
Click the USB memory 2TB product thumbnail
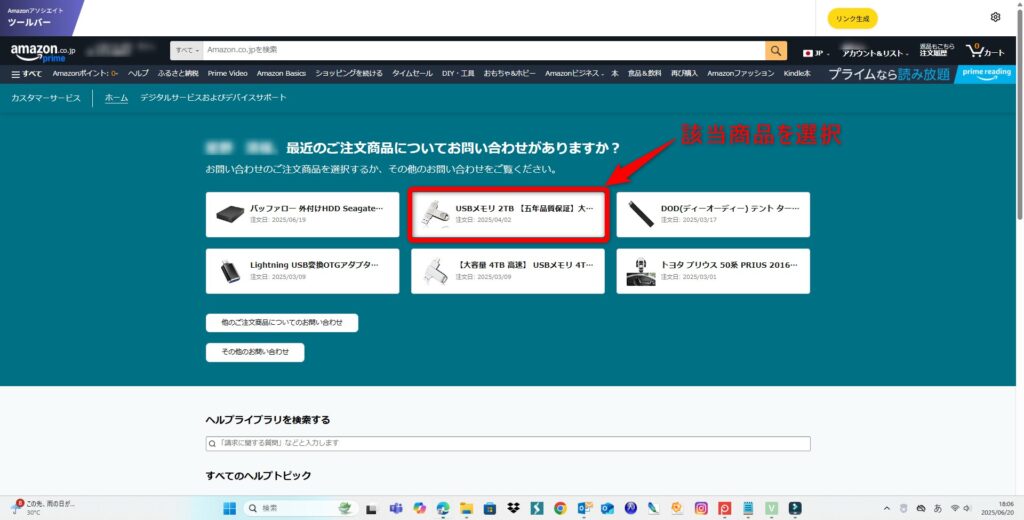434,214
